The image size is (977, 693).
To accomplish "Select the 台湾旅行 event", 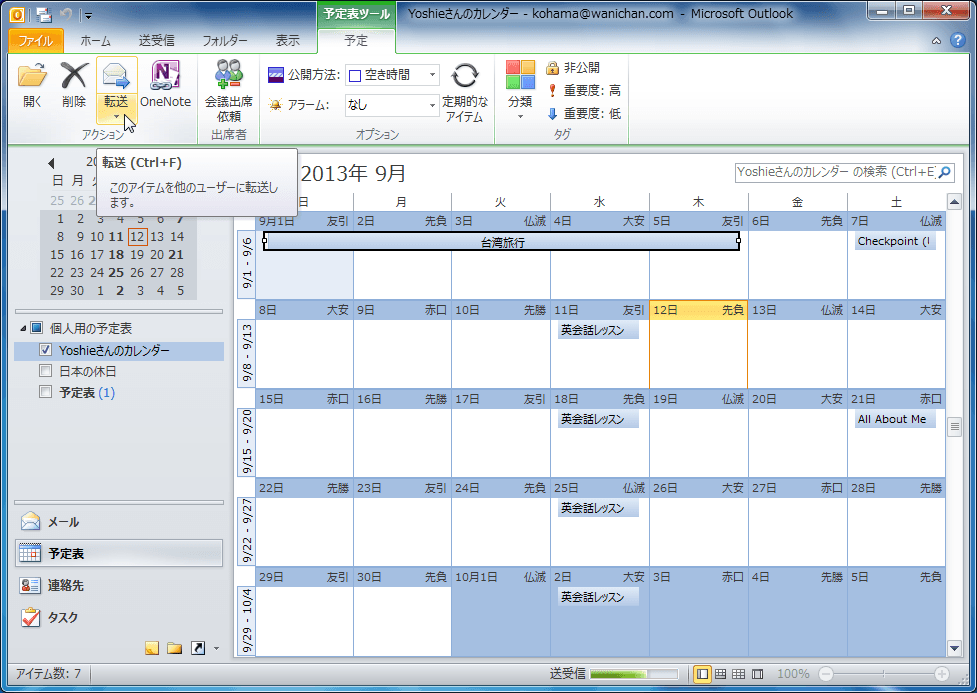I will [x=502, y=242].
